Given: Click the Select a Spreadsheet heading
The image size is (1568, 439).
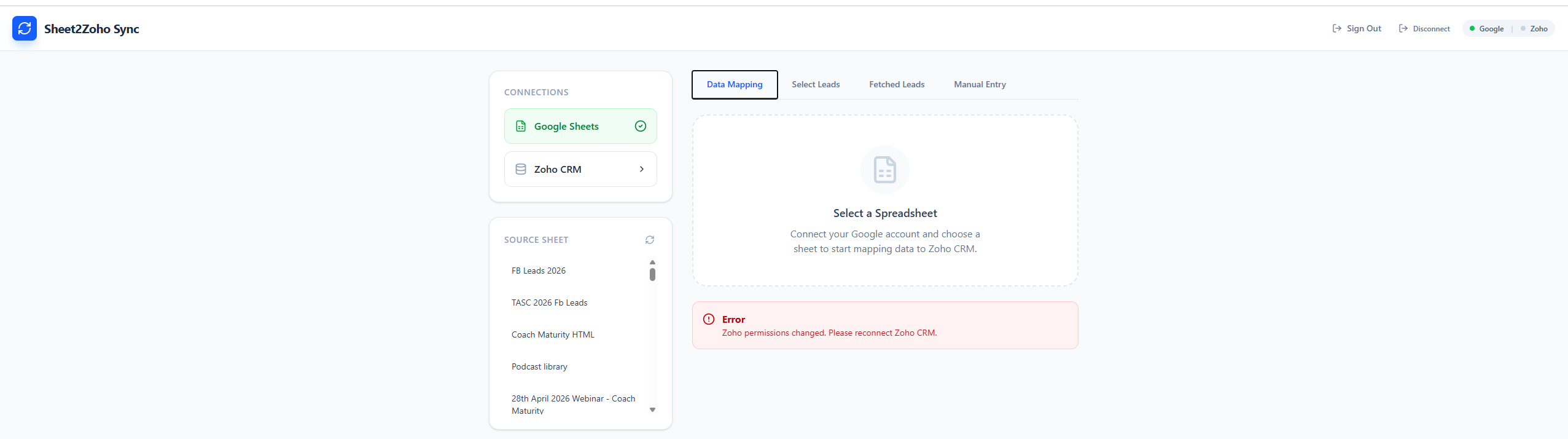Looking at the screenshot, I should 885,213.
